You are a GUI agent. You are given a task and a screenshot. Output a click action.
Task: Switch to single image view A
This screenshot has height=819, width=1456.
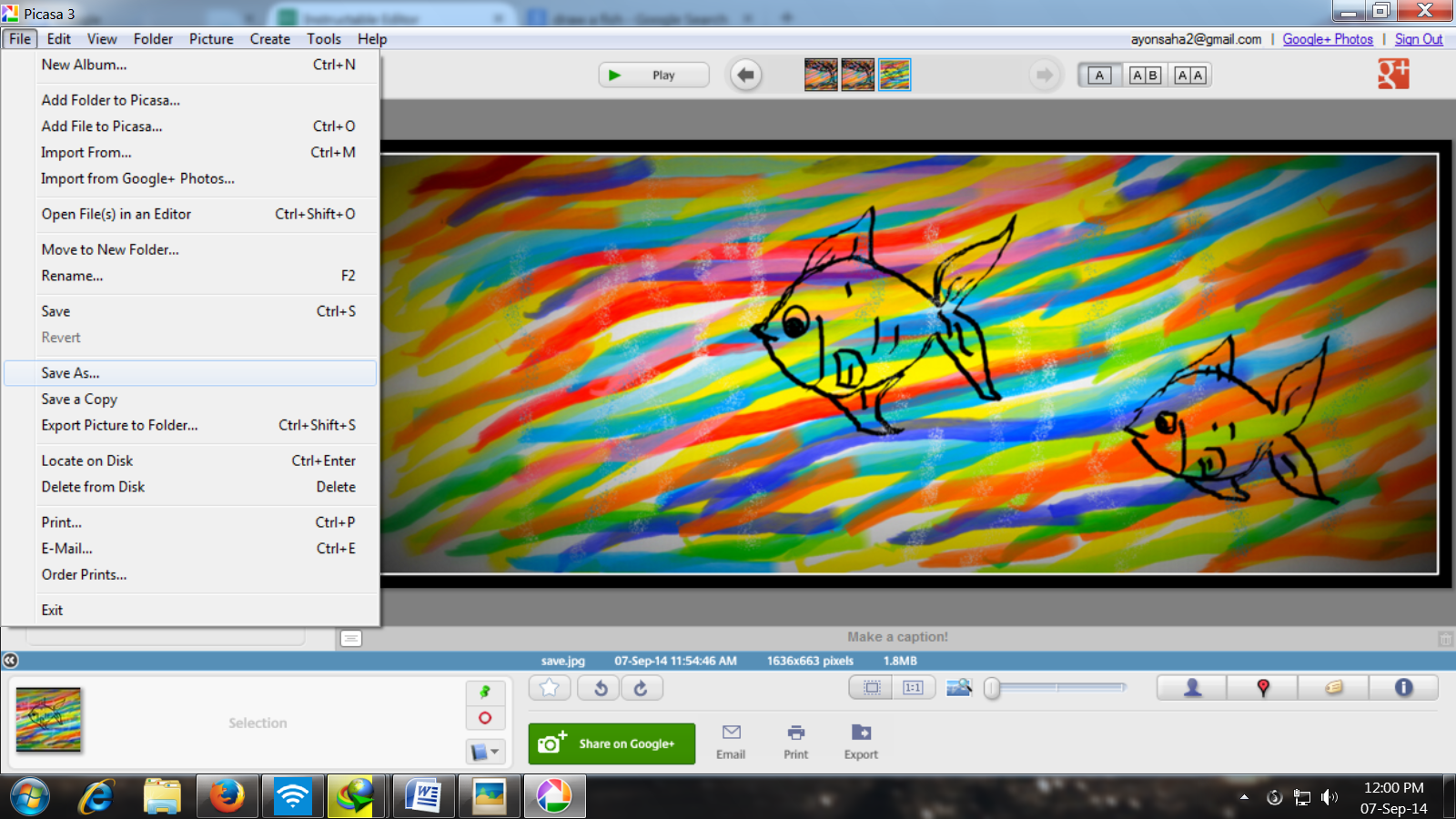(1099, 76)
